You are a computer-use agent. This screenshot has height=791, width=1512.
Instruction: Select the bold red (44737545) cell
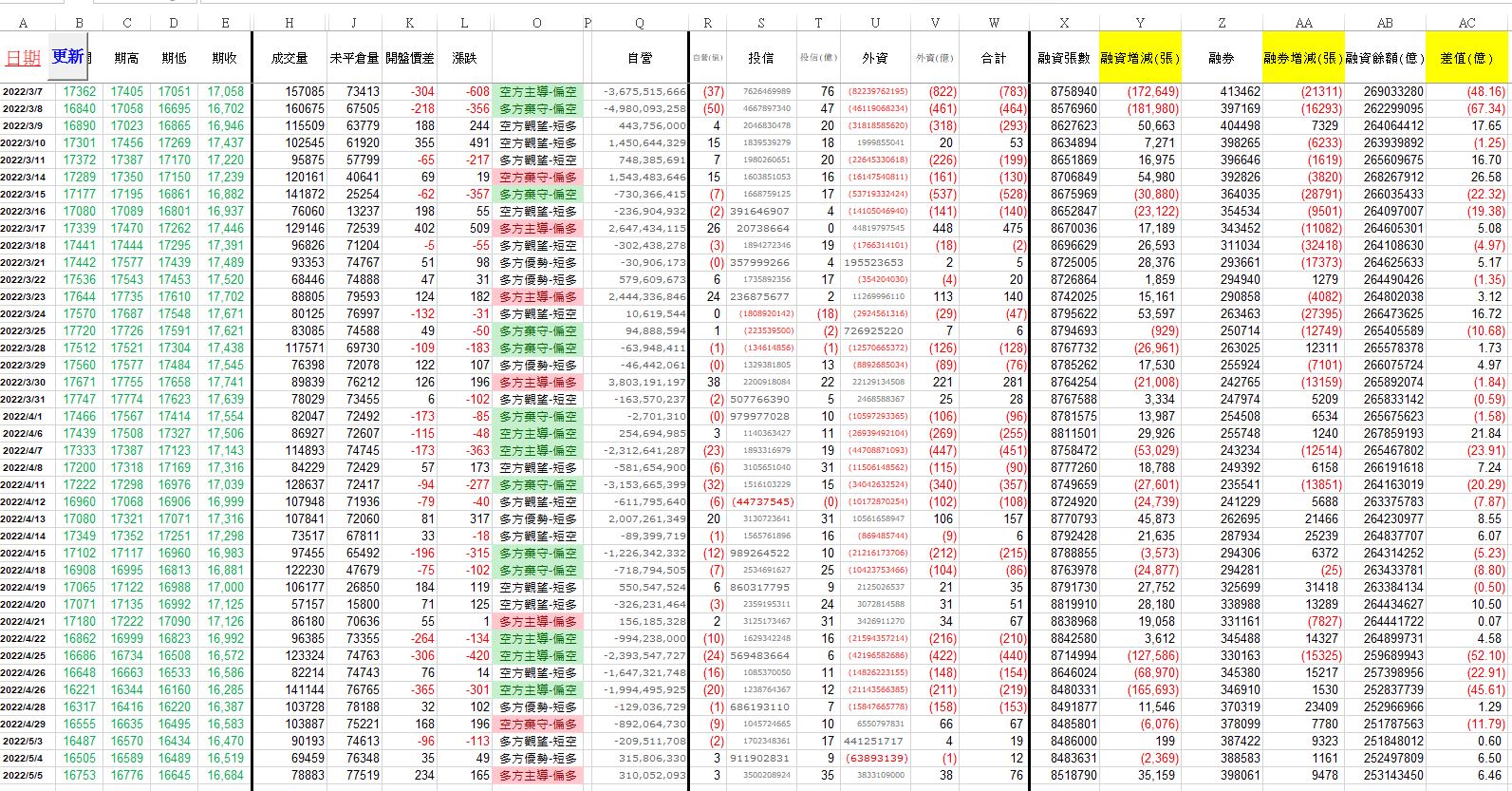coord(761,502)
